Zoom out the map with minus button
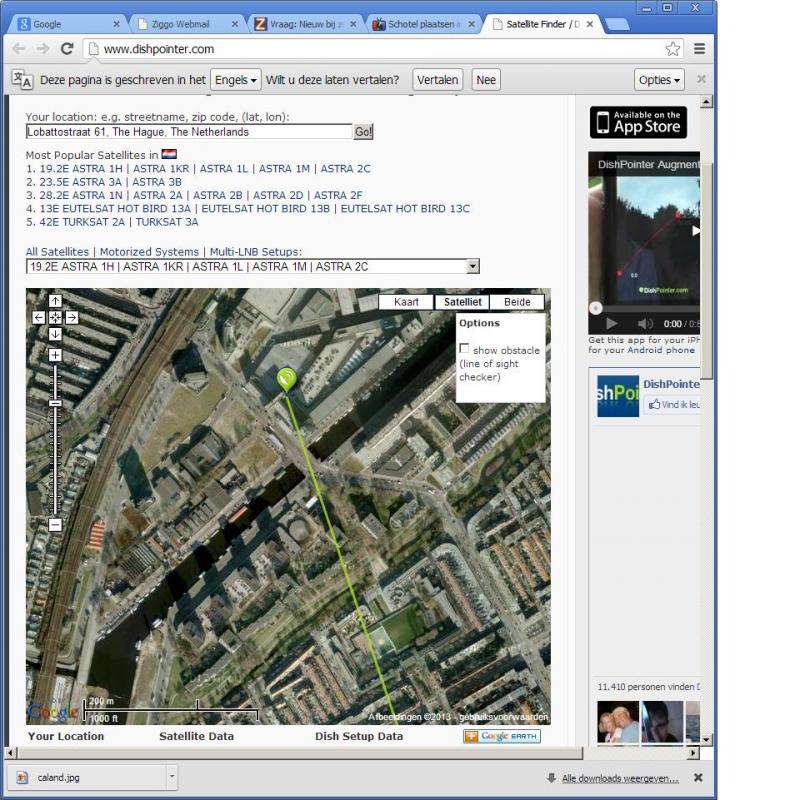 tap(55, 524)
